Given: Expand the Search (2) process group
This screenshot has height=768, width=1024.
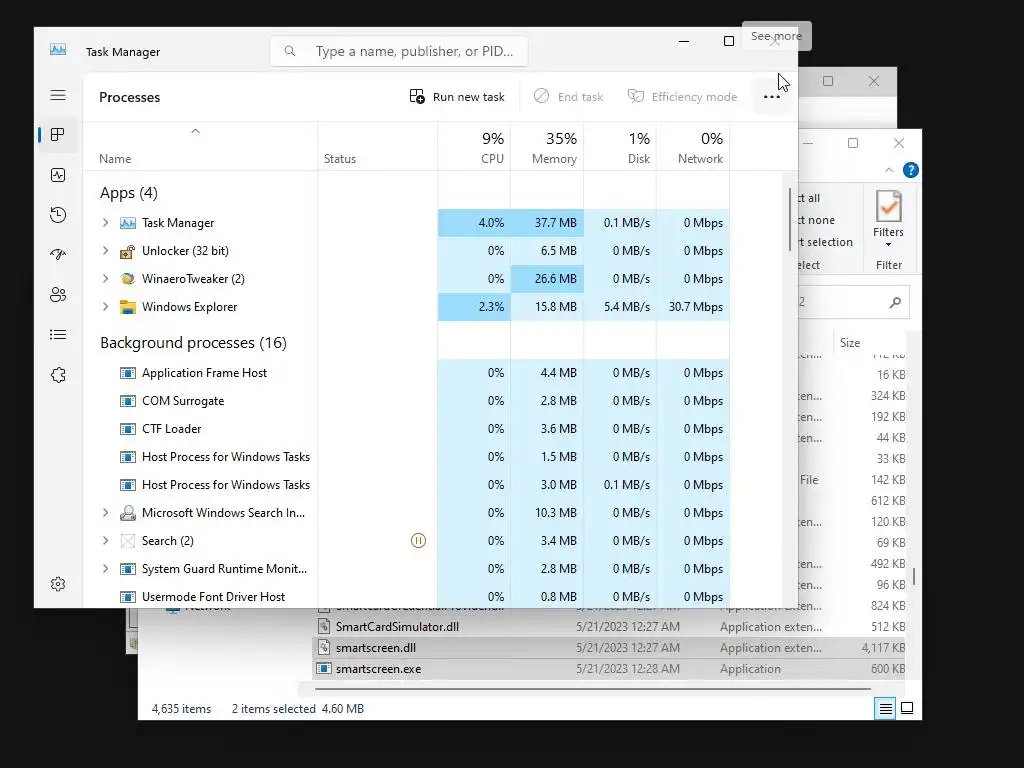Looking at the screenshot, I should pyautogui.click(x=105, y=541).
